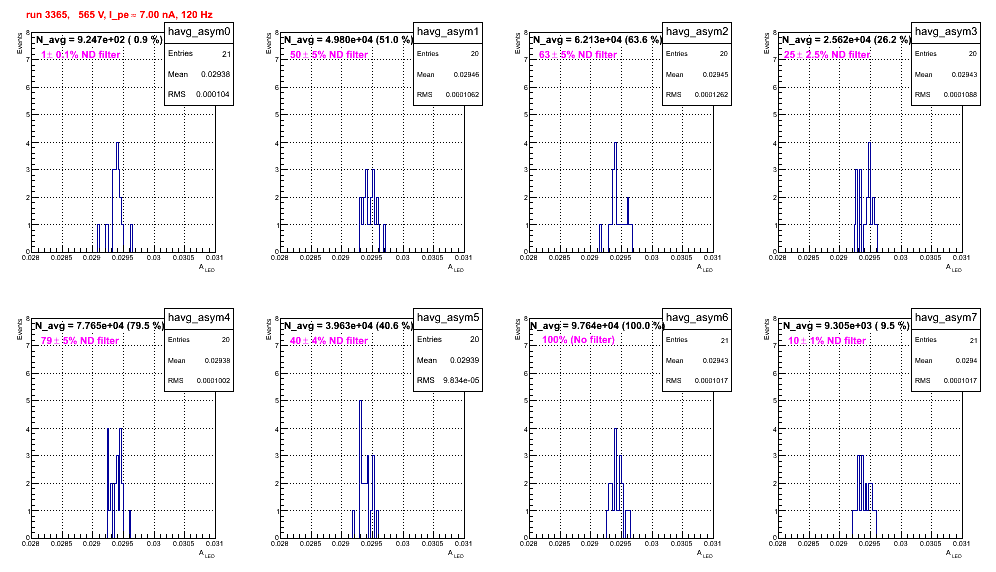This screenshot has height=572, width=996.
Task: Click the N_avg = 6.213e+04 label
Action: (x=596, y=39)
